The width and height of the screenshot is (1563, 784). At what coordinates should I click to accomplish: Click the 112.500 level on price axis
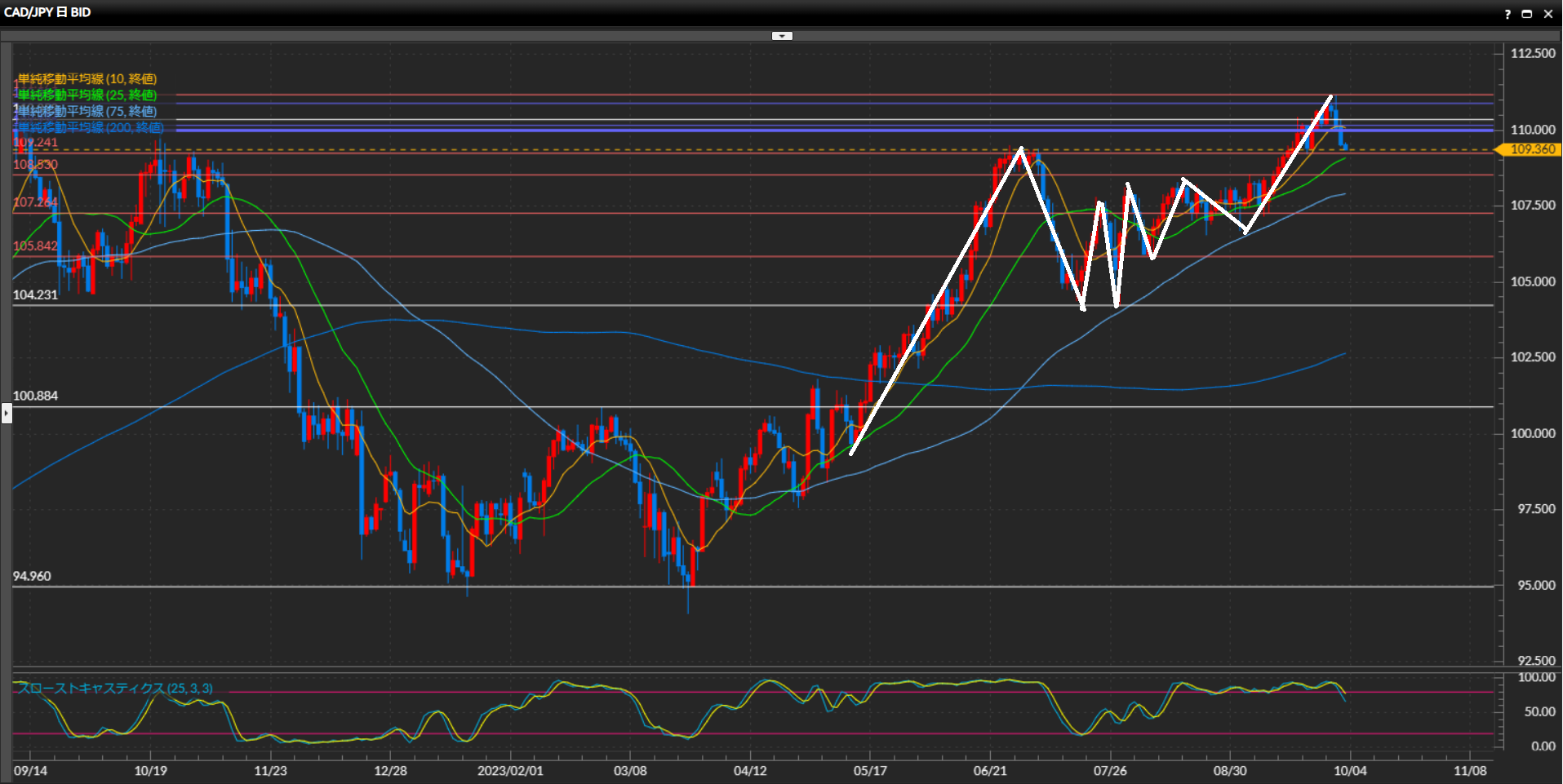tap(1532, 54)
